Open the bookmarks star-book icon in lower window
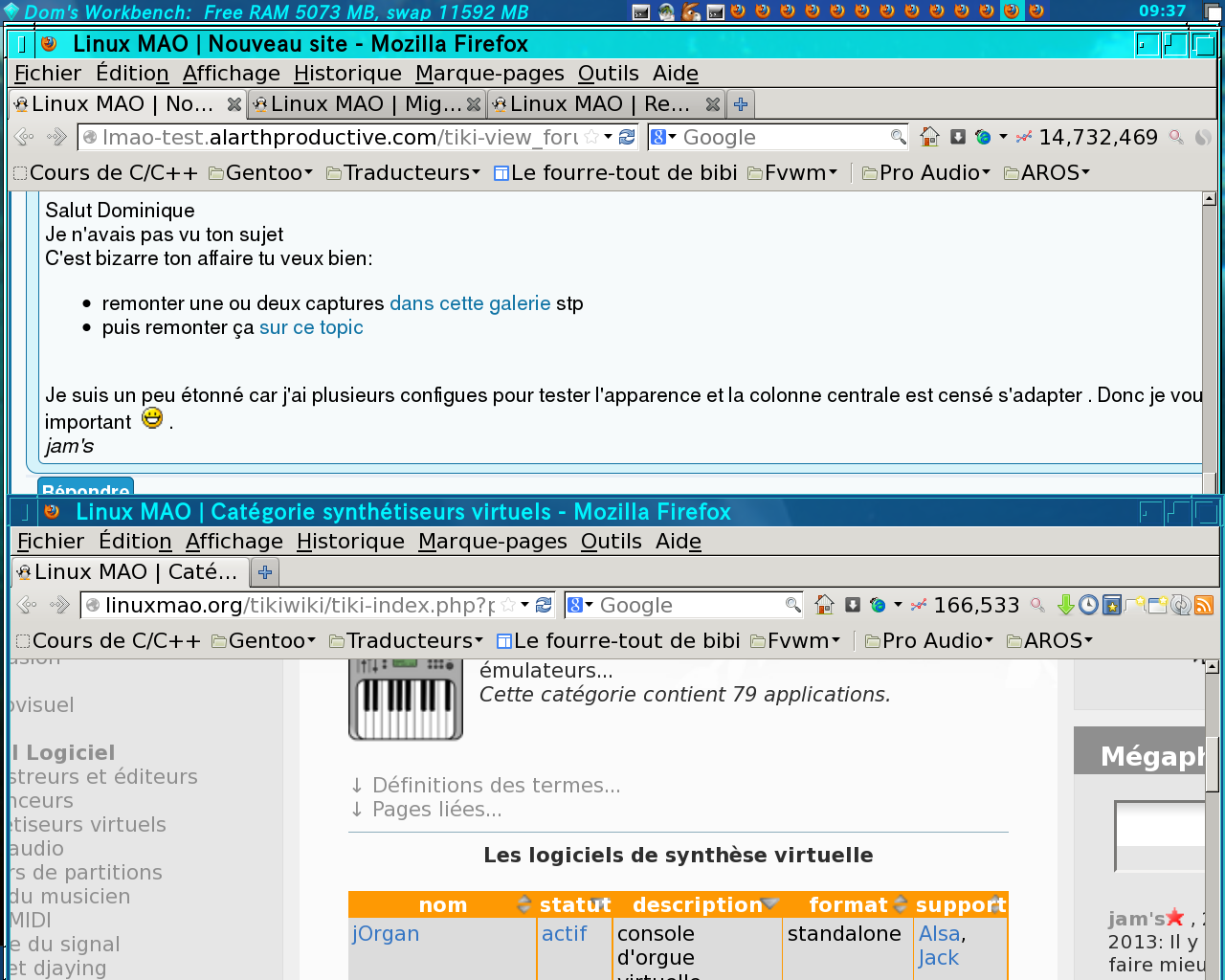 tap(1111, 606)
